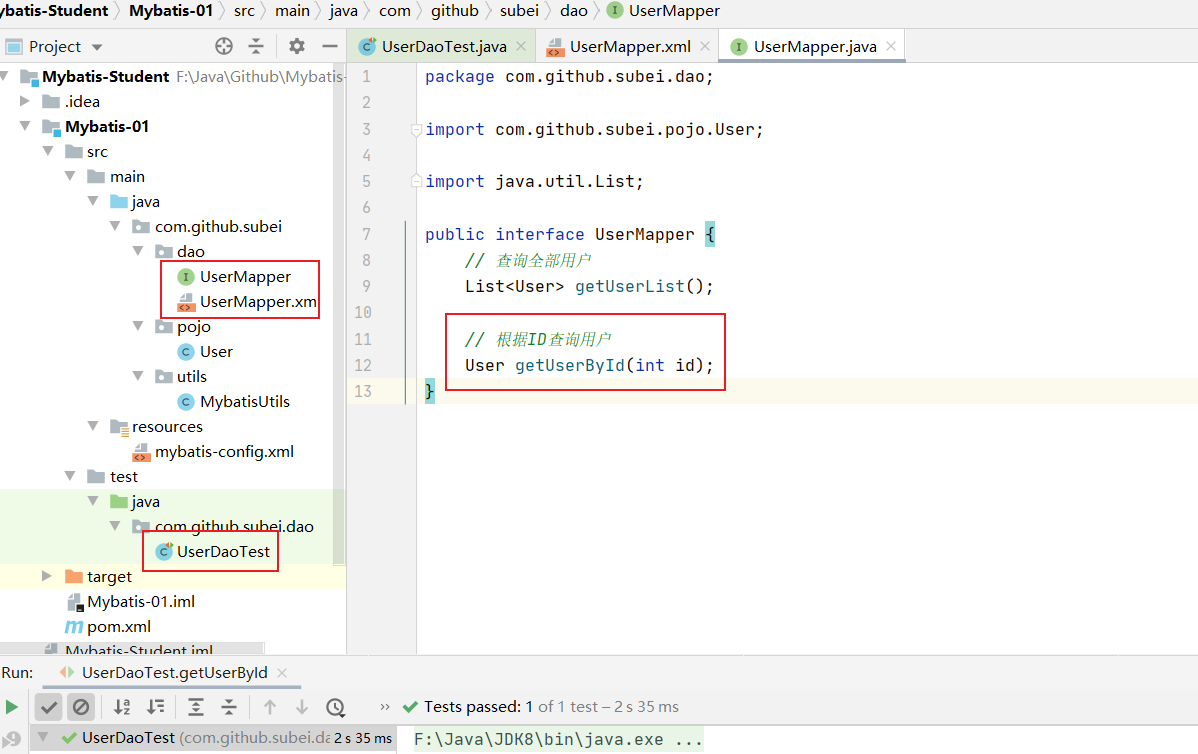Image resolution: width=1198 pixels, height=754 pixels.
Task: Open pom.xml in project tree
Action: (118, 626)
